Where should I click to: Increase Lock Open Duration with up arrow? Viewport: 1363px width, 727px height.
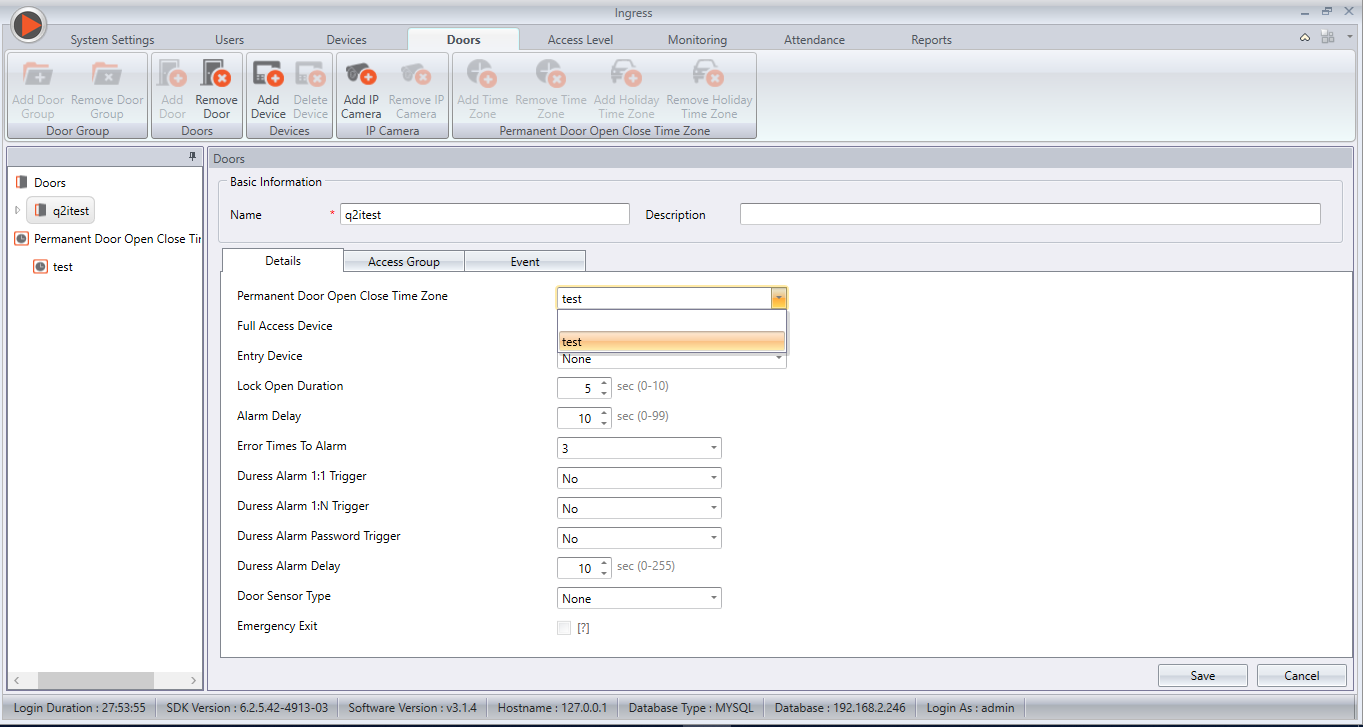coord(604,383)
